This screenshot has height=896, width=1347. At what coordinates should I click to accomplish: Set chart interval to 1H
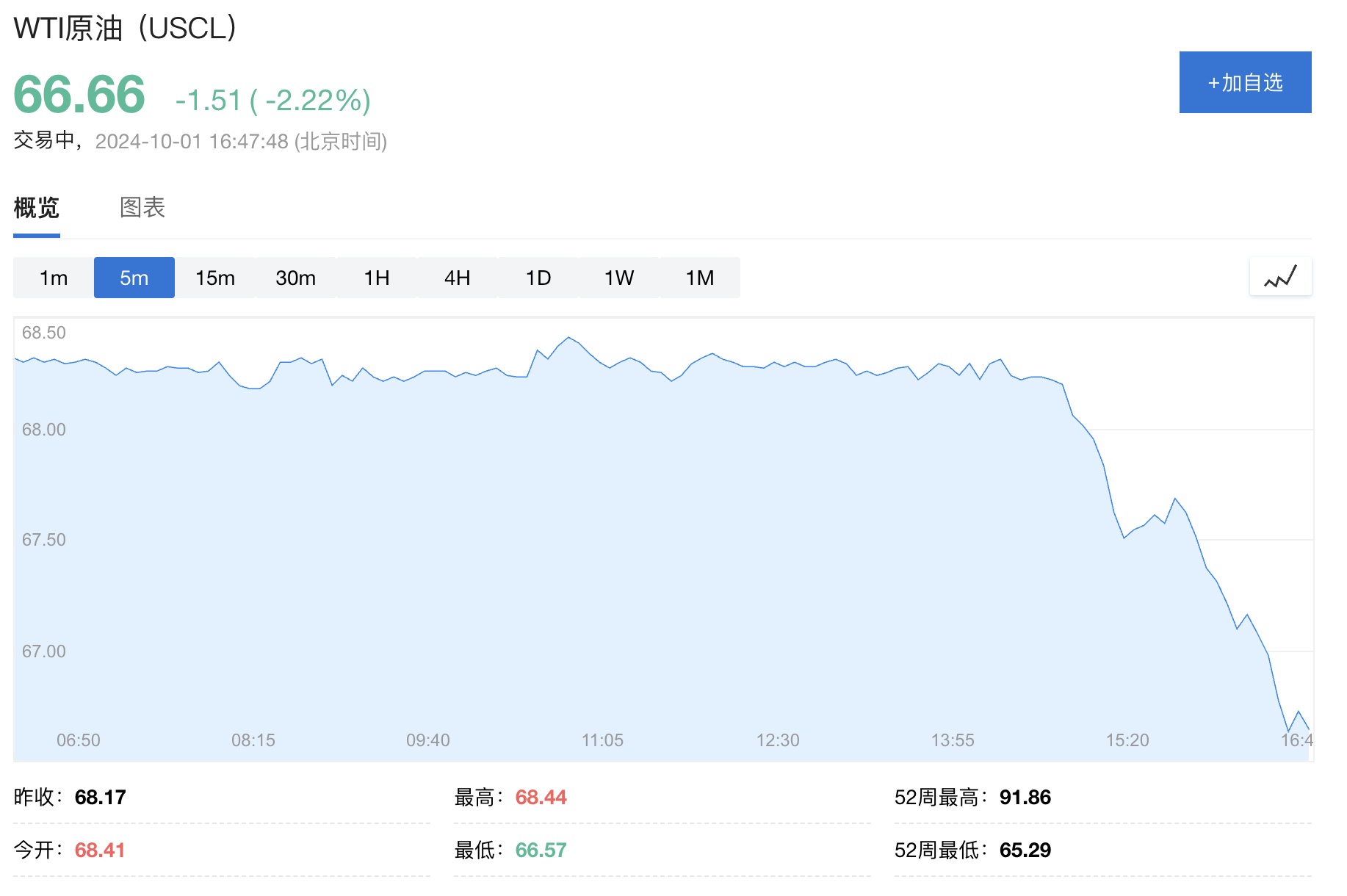click(377, 278)
